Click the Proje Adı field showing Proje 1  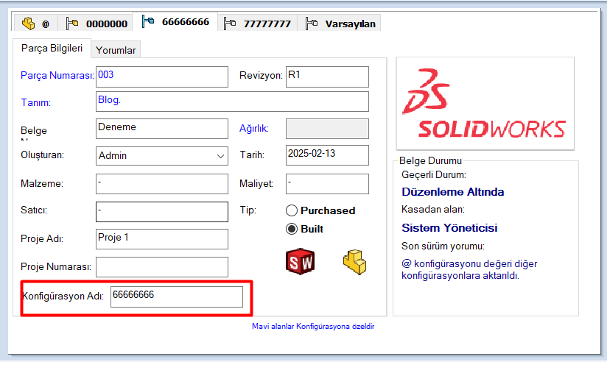click(x=162, y=239)
